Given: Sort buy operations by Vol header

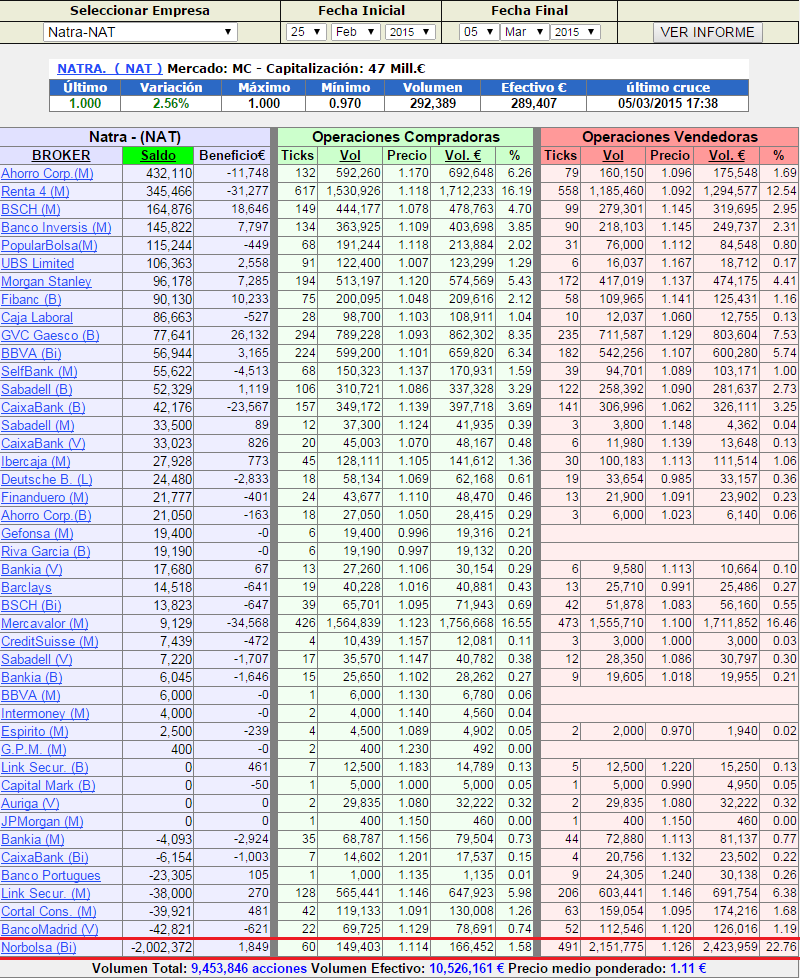Looking at the screenshot, I should tap(350, 155).
